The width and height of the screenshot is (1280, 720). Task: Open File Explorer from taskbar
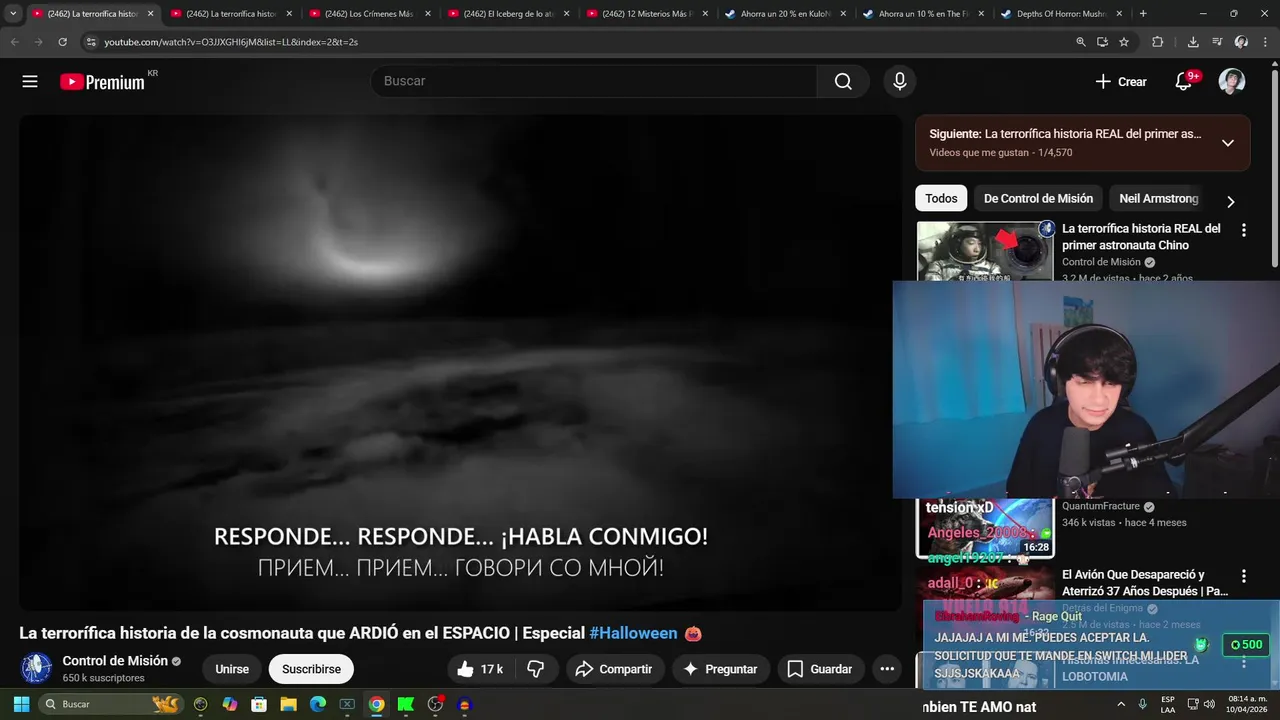pyautogui.click(x=288, y=704)
